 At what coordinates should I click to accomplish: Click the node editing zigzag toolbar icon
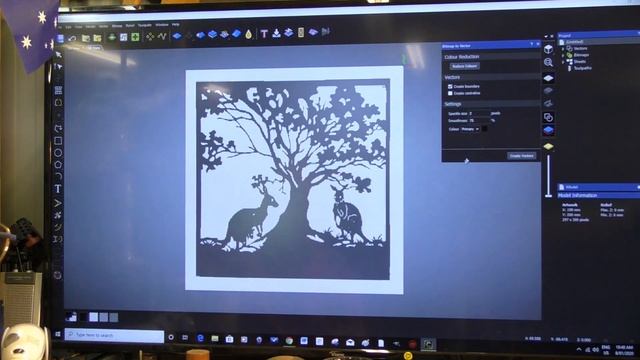(162, 36)
